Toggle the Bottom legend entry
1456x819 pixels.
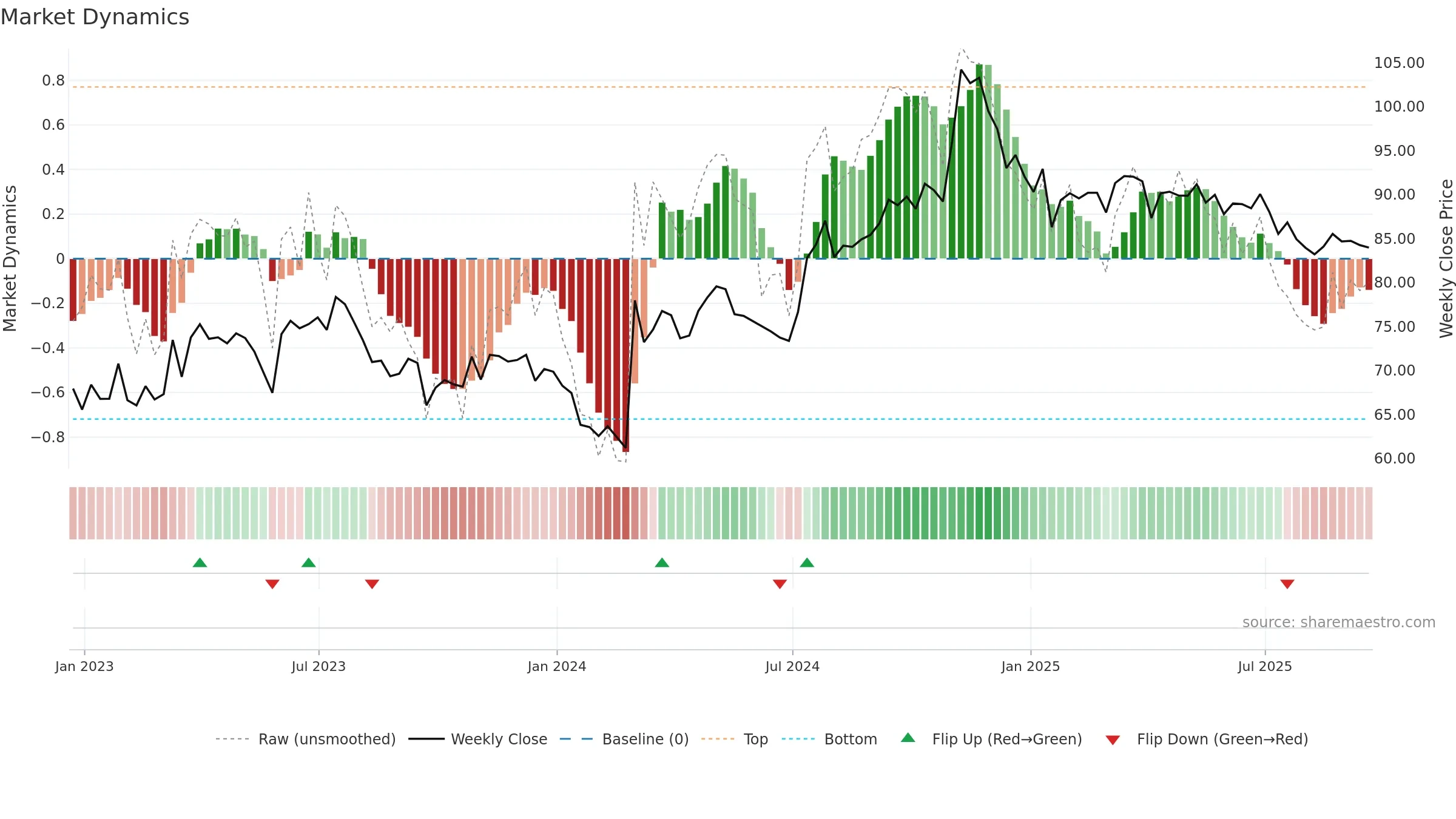(829, 739)
